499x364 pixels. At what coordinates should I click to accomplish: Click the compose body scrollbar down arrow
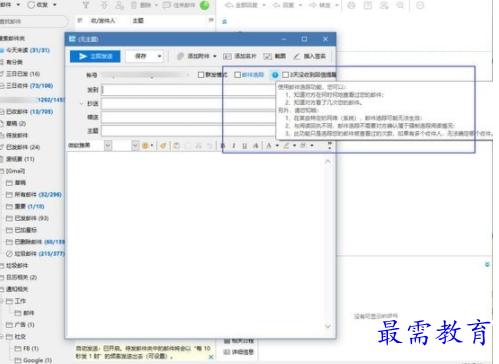click(x=328, y=326)
